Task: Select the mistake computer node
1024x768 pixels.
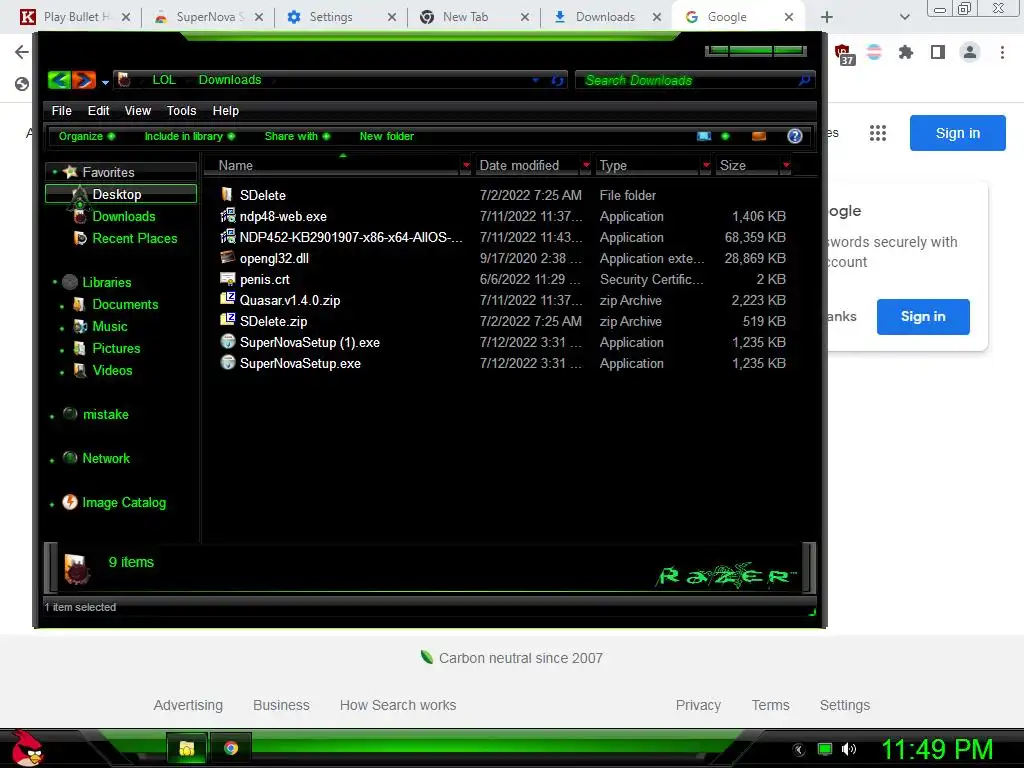Action: (105, 414)
